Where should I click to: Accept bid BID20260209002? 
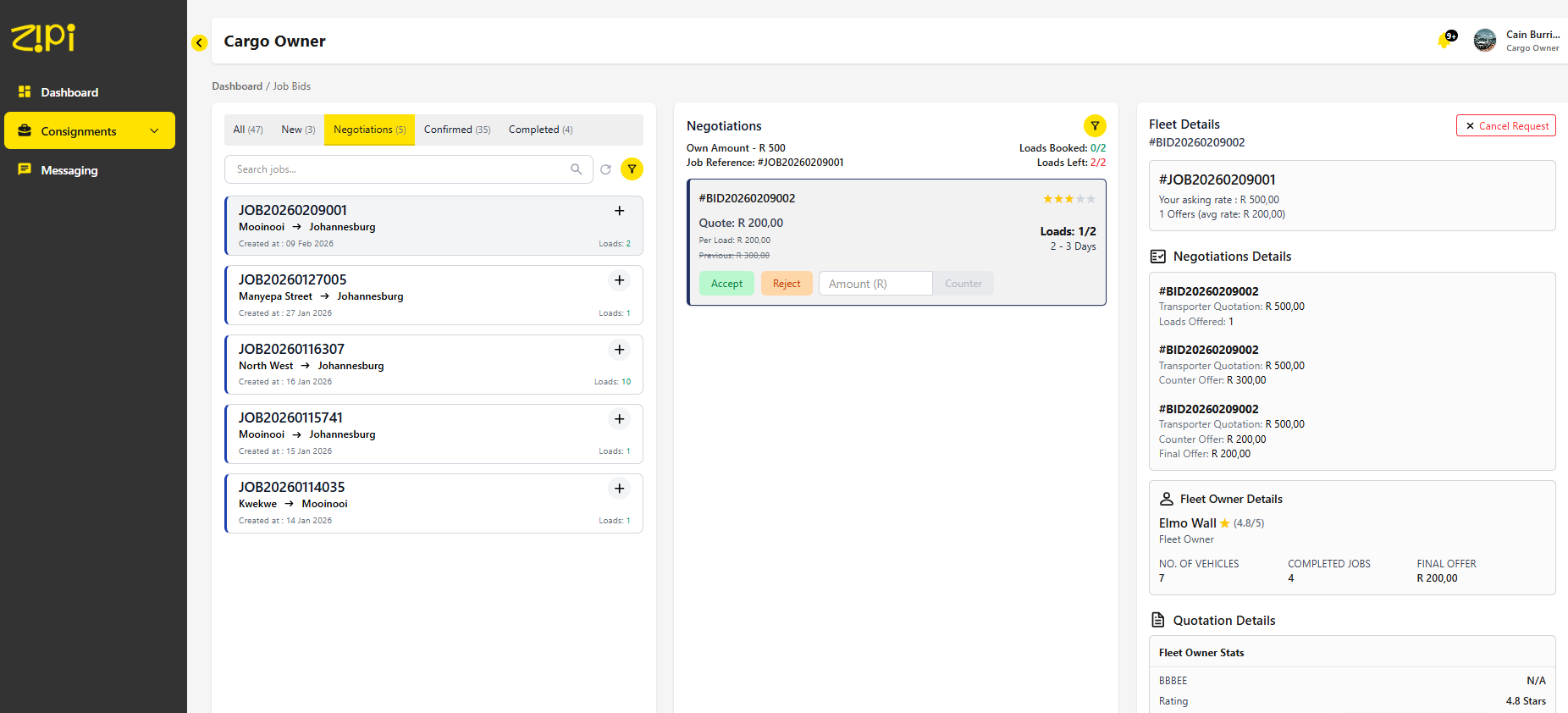coord(726,284)
